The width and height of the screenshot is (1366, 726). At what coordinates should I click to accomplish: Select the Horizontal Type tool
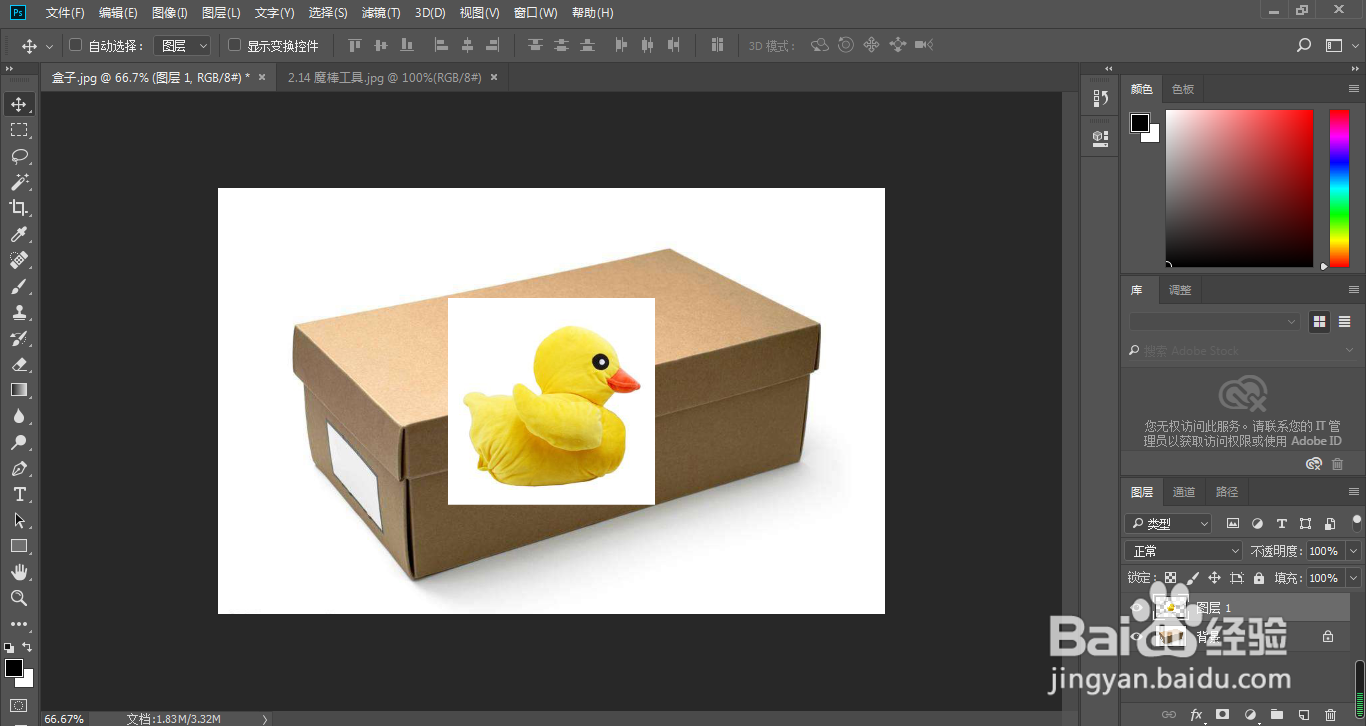tap(19, 494)
